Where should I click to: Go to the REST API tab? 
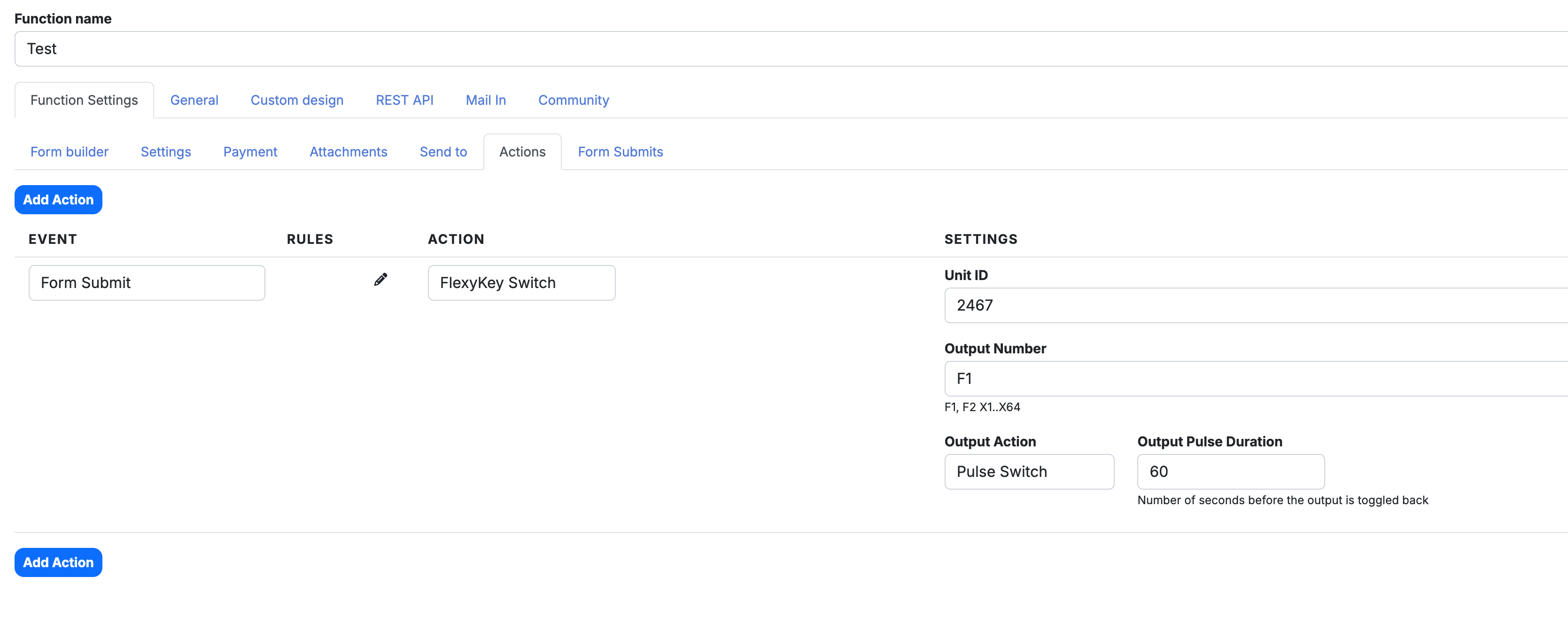[404, 100]
